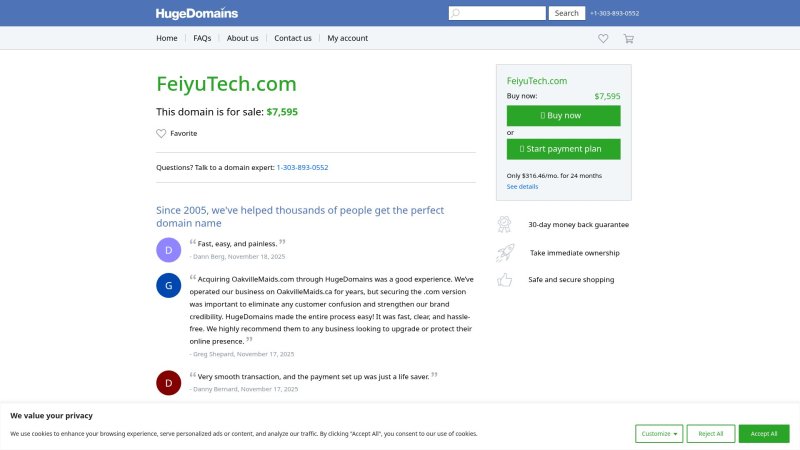800x450 pixels.
Task: Click the See details link
Action: point(522,186)
